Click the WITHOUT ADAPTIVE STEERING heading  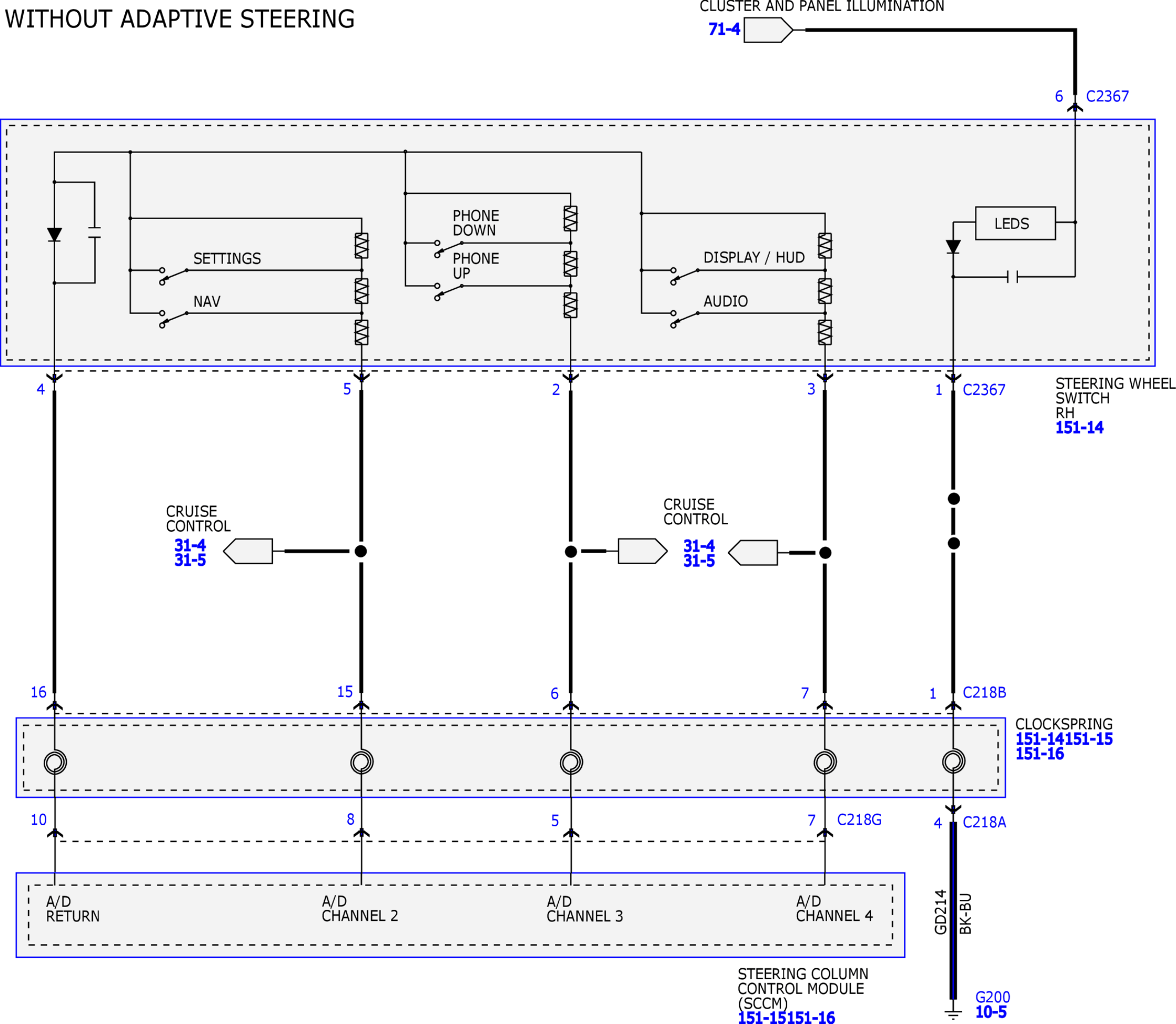[180, 19]
